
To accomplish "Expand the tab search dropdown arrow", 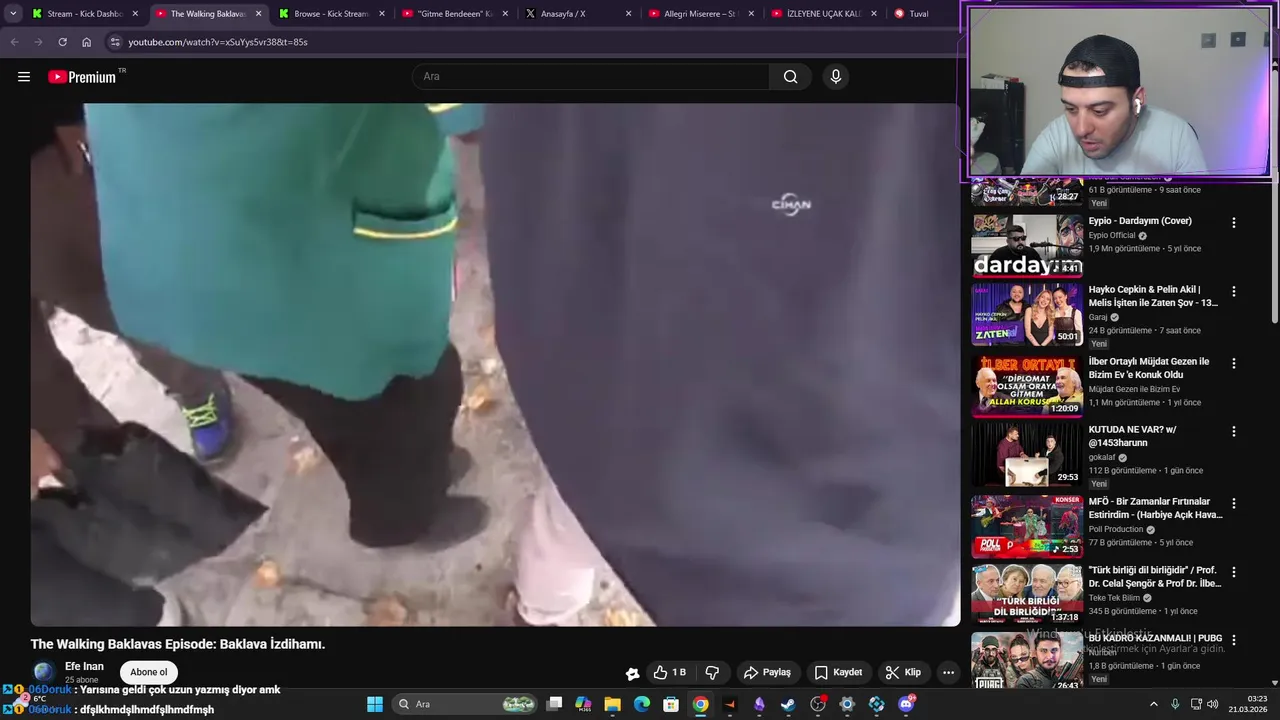I will pyautogui.click(x=13, y=14).
